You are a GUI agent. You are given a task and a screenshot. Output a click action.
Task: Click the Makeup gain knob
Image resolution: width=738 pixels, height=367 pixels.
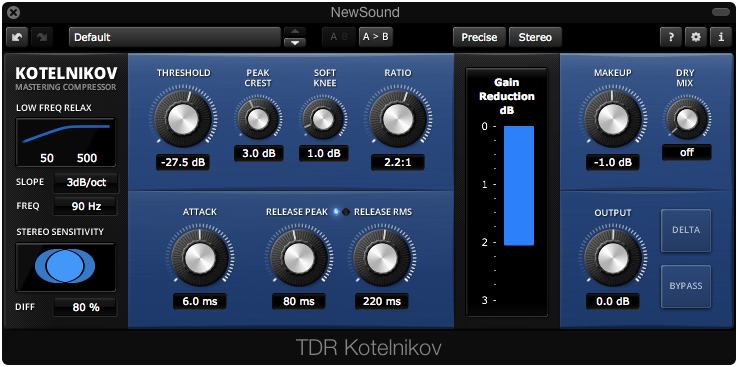612,120
